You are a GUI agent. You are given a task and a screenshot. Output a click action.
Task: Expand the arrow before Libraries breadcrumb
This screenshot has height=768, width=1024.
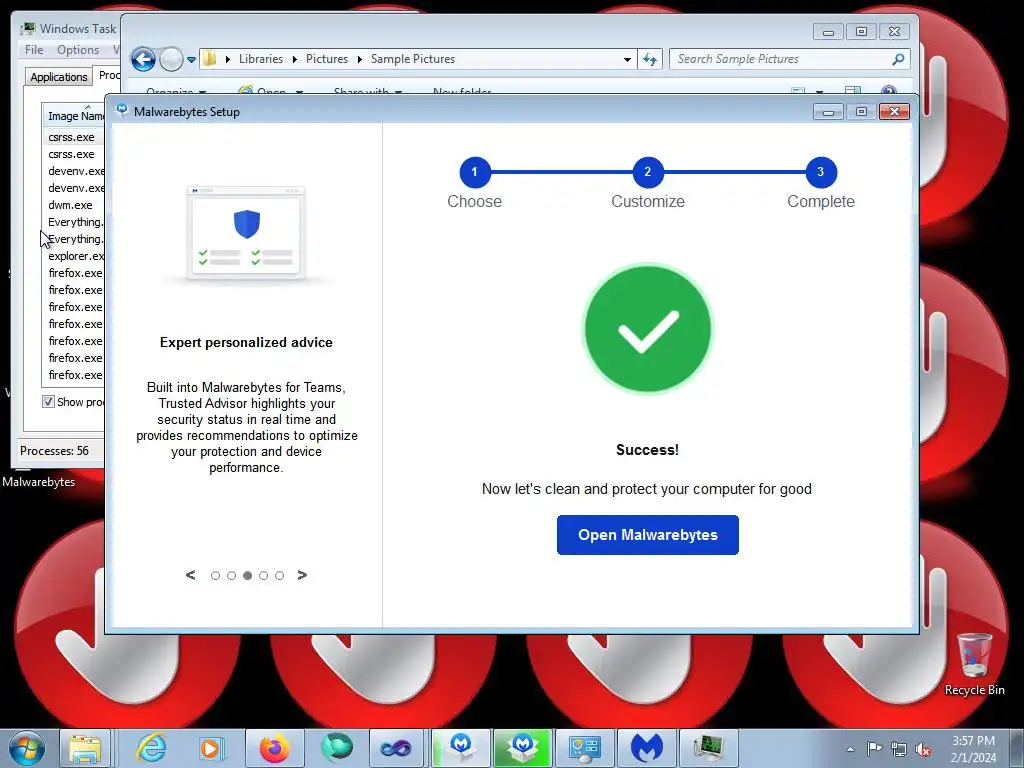pos(228,59)
